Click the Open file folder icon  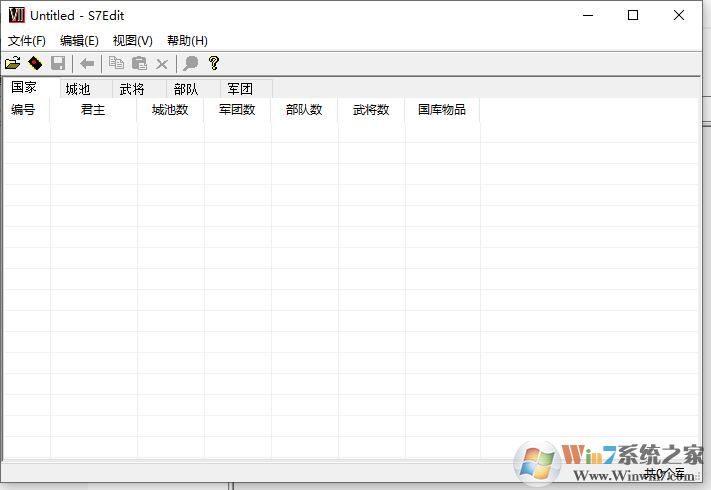coord(13,63)
